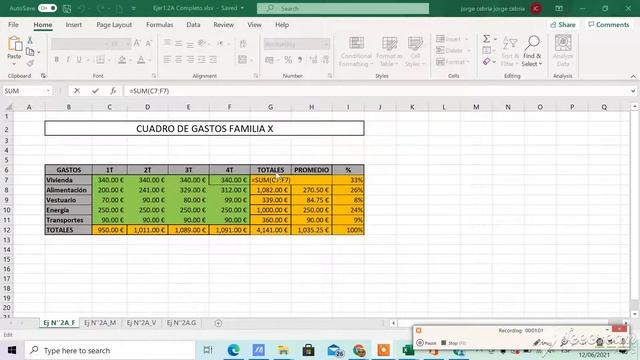Click the AutoSum sigma icon
Image resolution: width=640 pixels, height=360 pixels.
487,39
